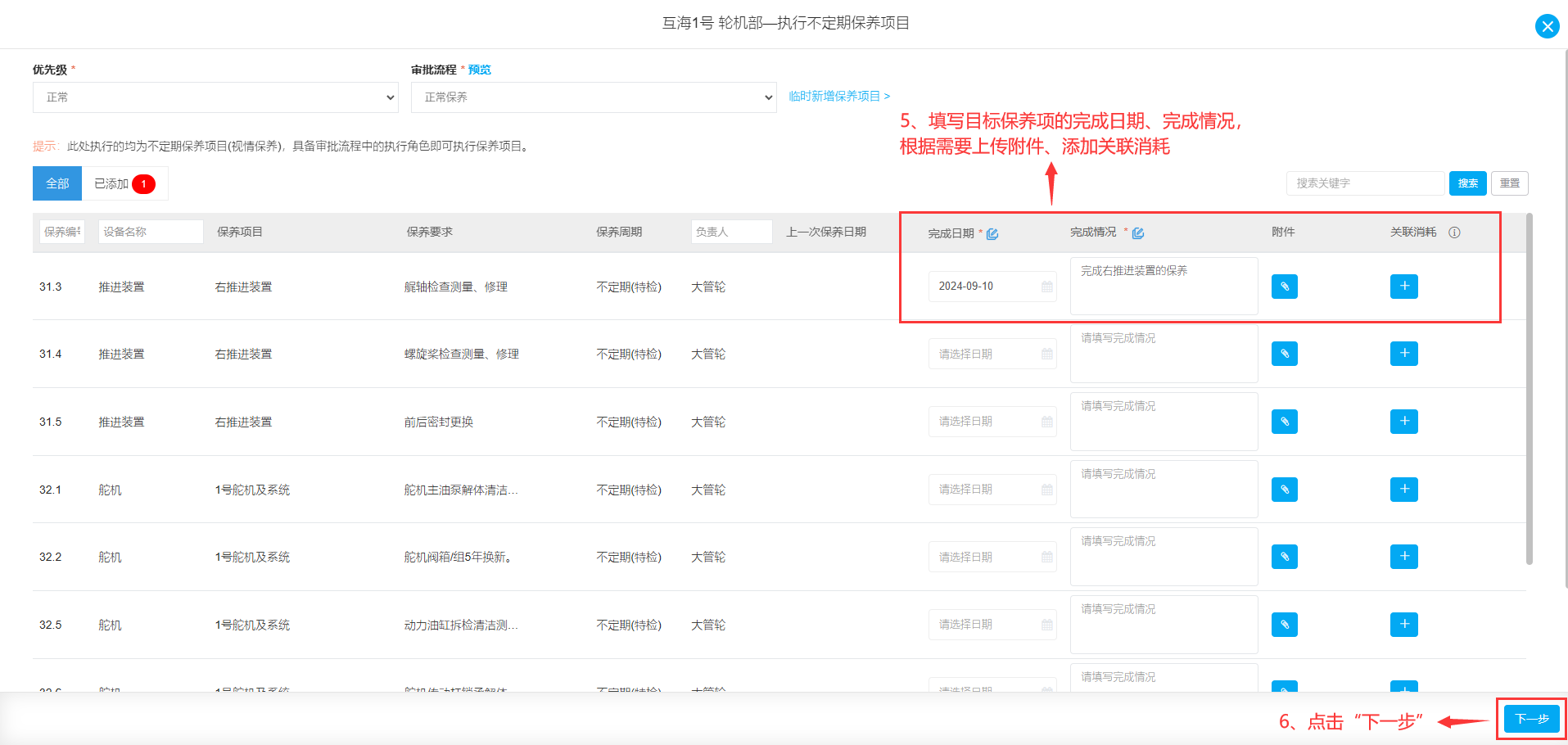The image size is (1568, 745).
Task: Click the 螺旋桨检查测量、修理 requirement cell
Action: (x=461, y=354)
